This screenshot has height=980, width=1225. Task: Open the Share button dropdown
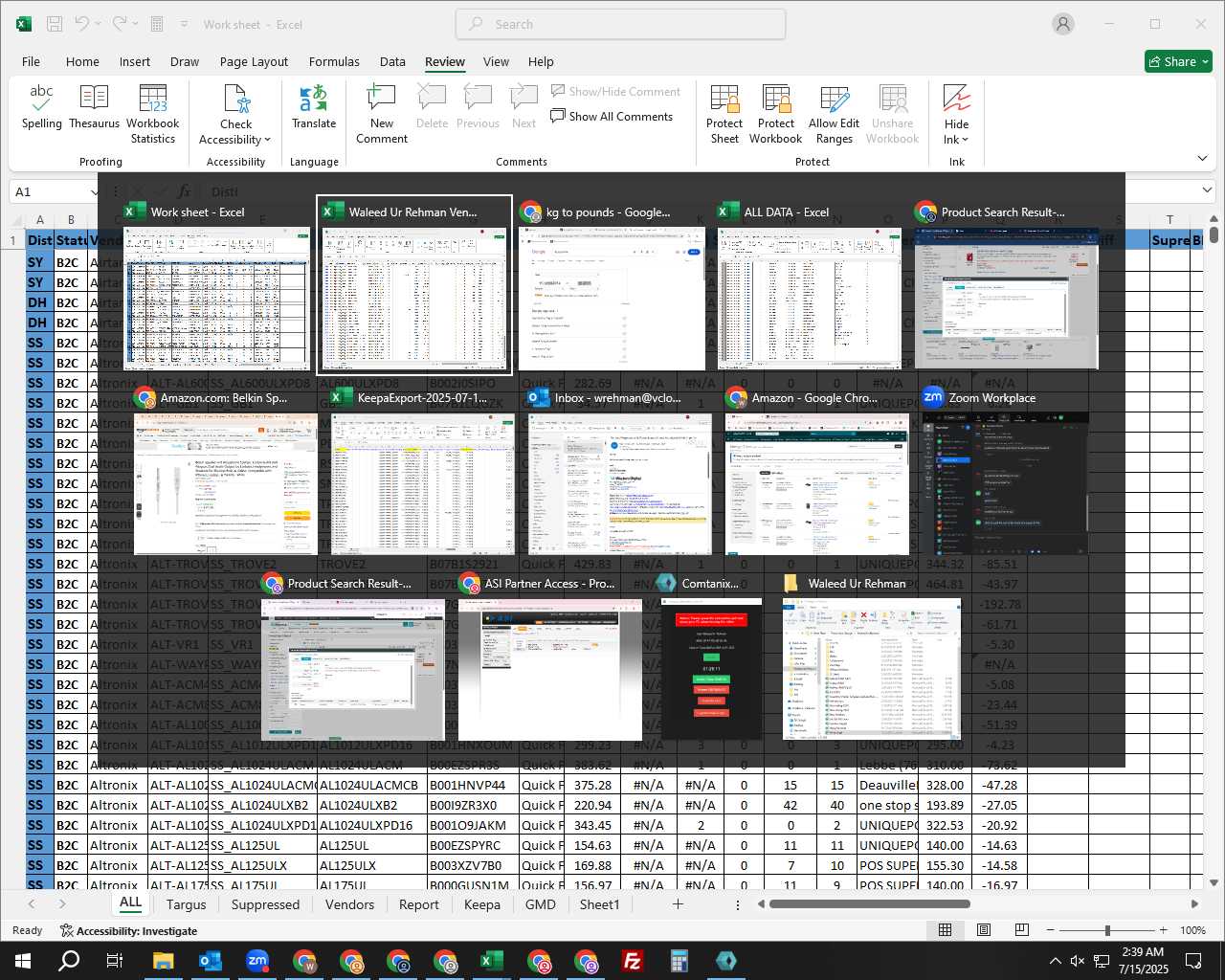pyautogui.click(x=1205, y=61)
